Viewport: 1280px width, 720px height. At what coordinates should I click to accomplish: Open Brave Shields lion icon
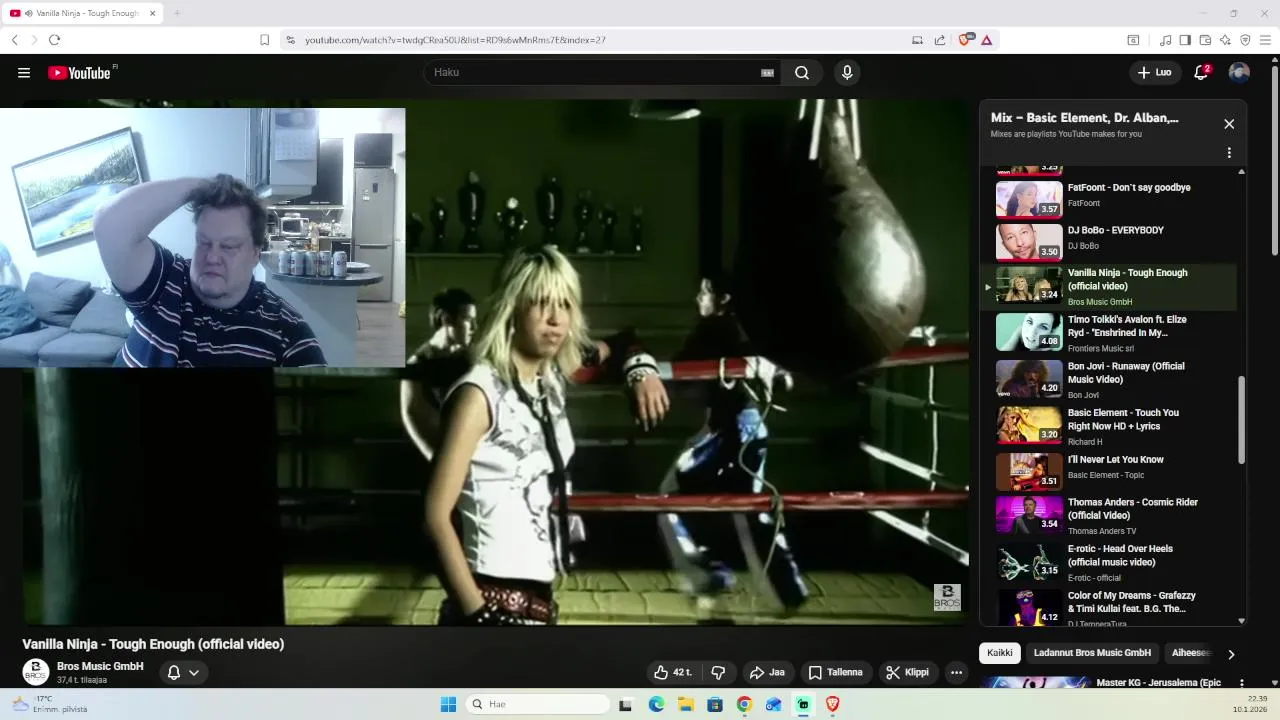[965, 40]
